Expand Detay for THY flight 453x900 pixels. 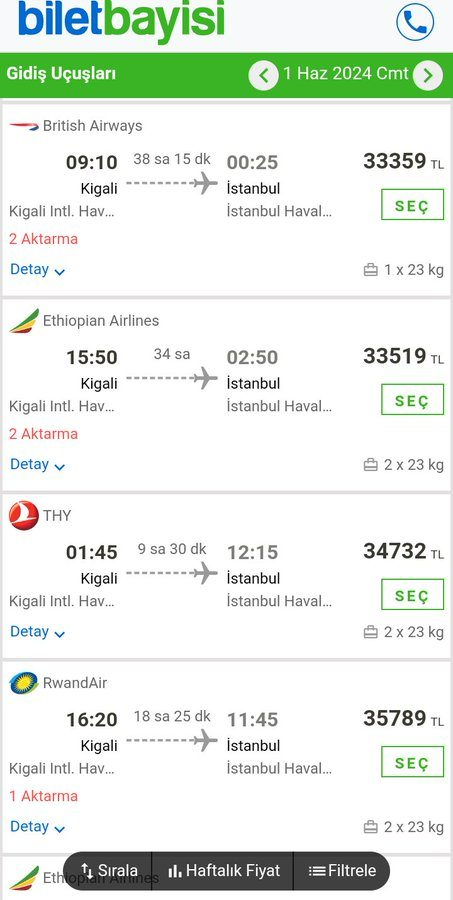(37, 631)
